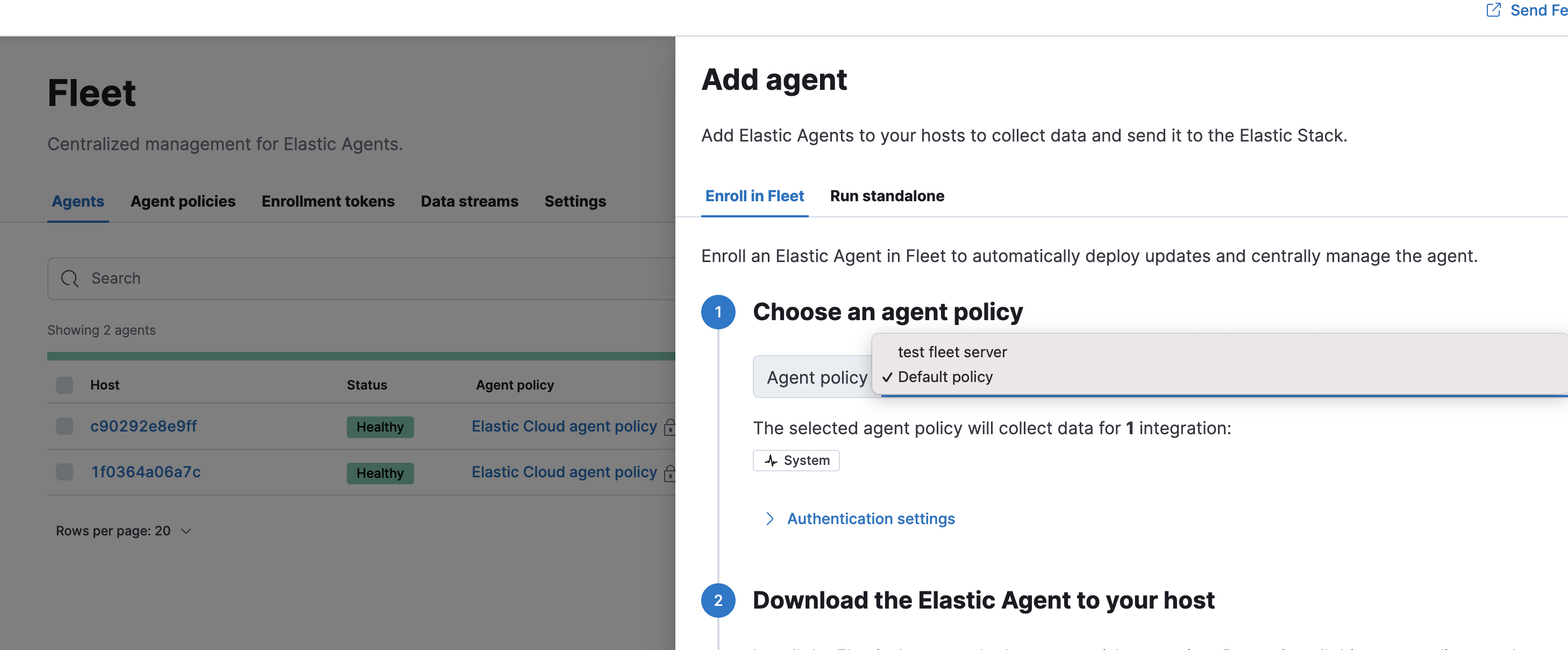Click the search magnifying glass icon
The height and width of the screenshot is (650, 1568).
[69, 278]
